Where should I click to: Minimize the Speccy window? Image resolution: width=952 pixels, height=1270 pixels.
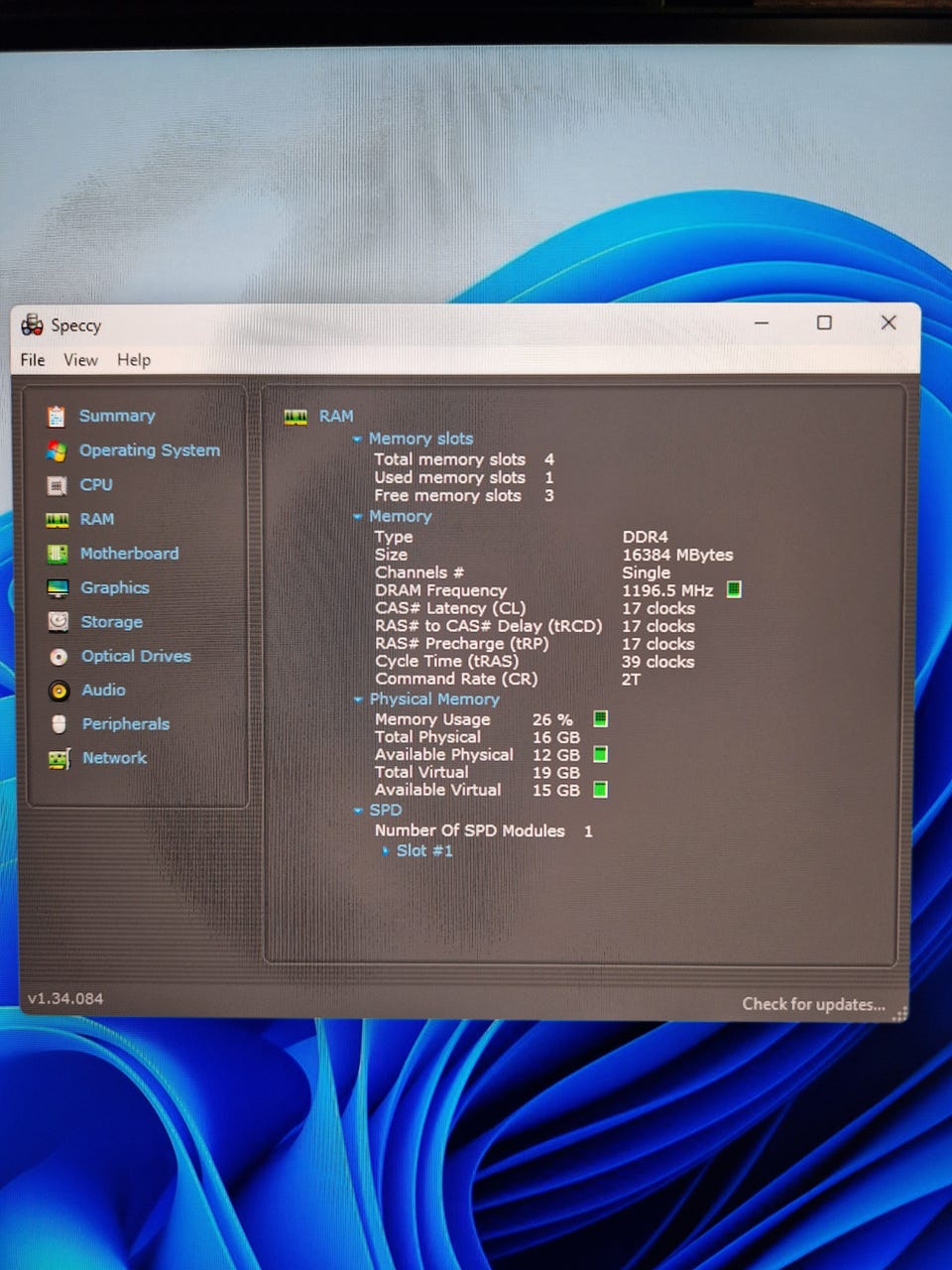click(762, 323)
